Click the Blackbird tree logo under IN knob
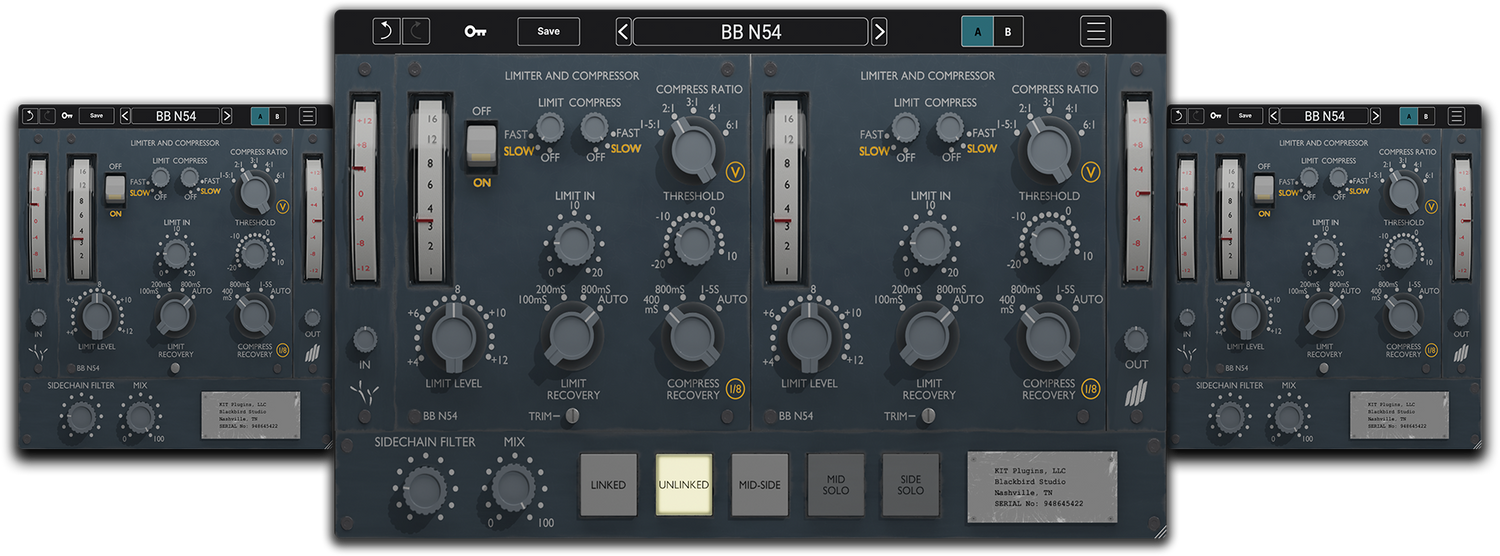The image size is (1500, 556). pyautogui.click(x=364, y=394)
